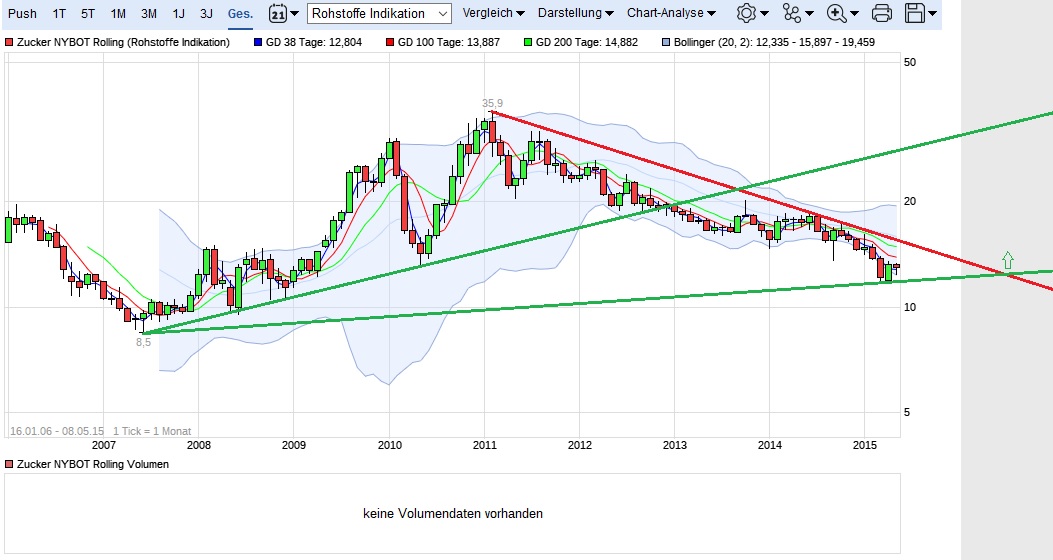Image resolution: width=1053 pixels, height=560 pixels.
Task: Print the chart with printer icon
Action: (x=881, y=13)
